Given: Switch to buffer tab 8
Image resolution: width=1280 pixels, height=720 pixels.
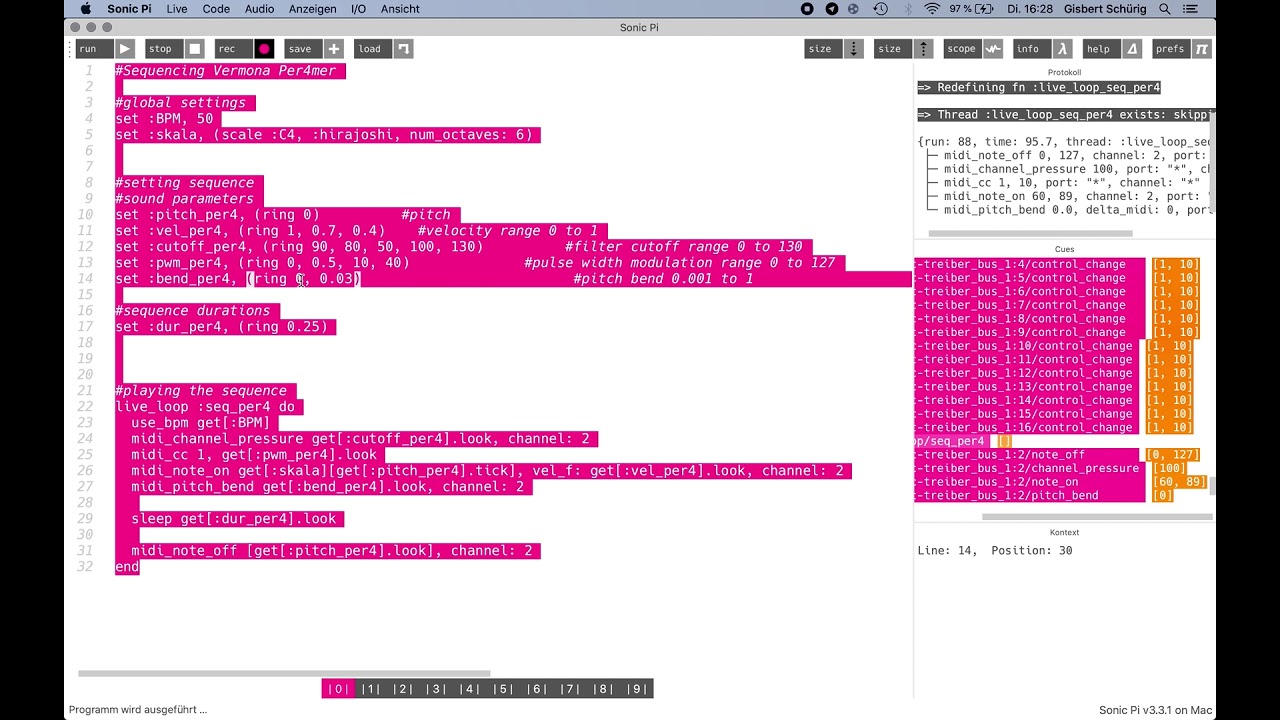Looking at the screenshot, I should 602,688.
